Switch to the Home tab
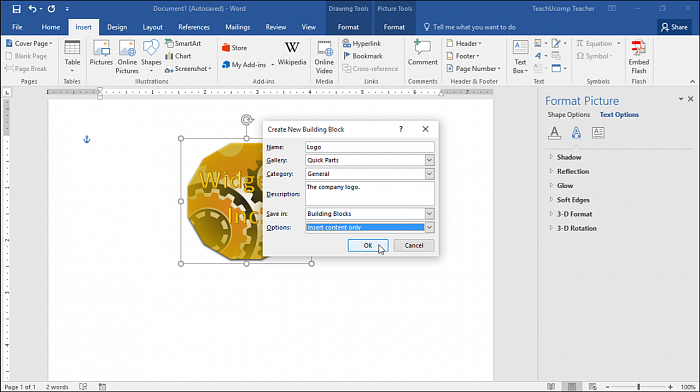Viewport: 700px width, 392px height. pyautogui.click(x=51, y=27)
